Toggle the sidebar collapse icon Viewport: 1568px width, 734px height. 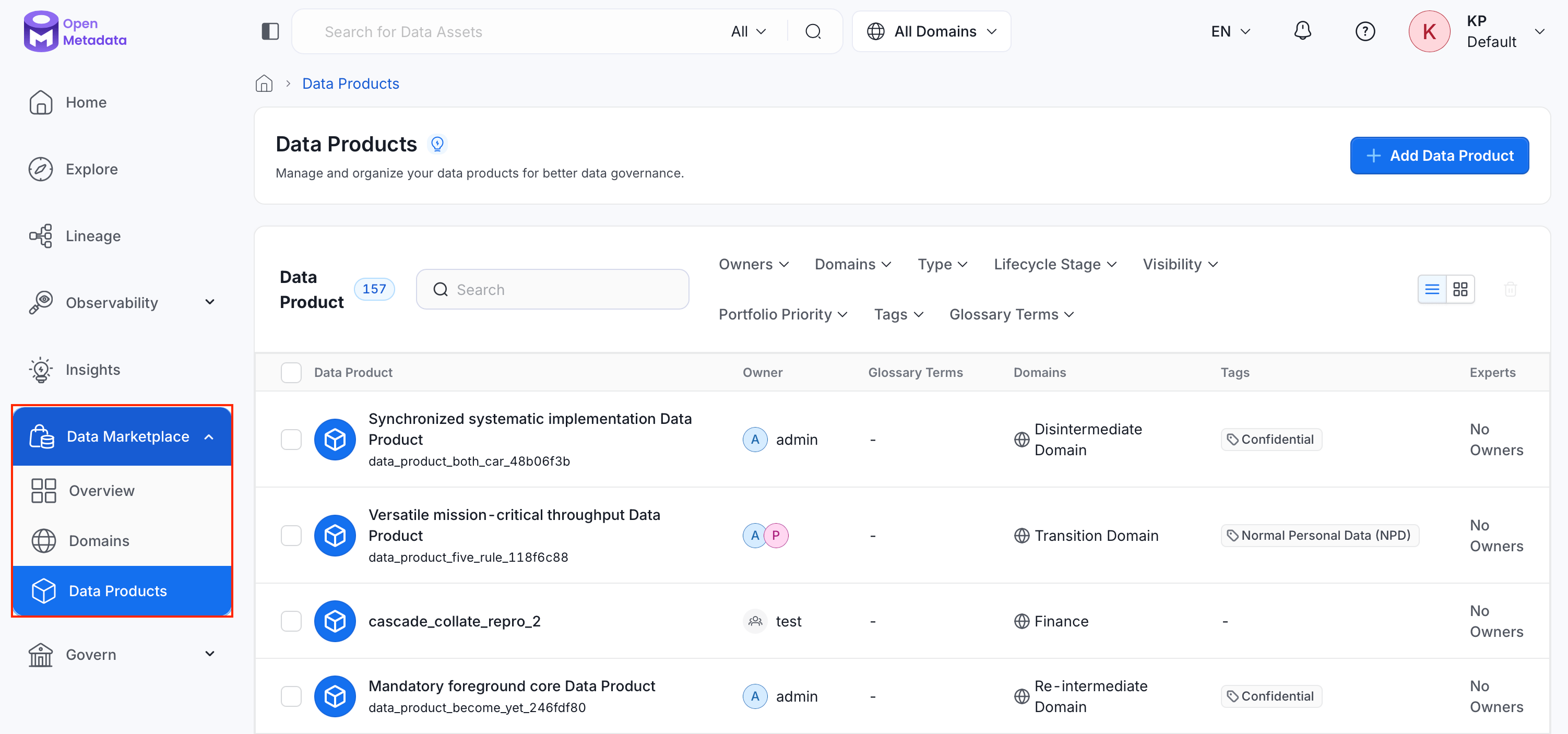[270, 32]
